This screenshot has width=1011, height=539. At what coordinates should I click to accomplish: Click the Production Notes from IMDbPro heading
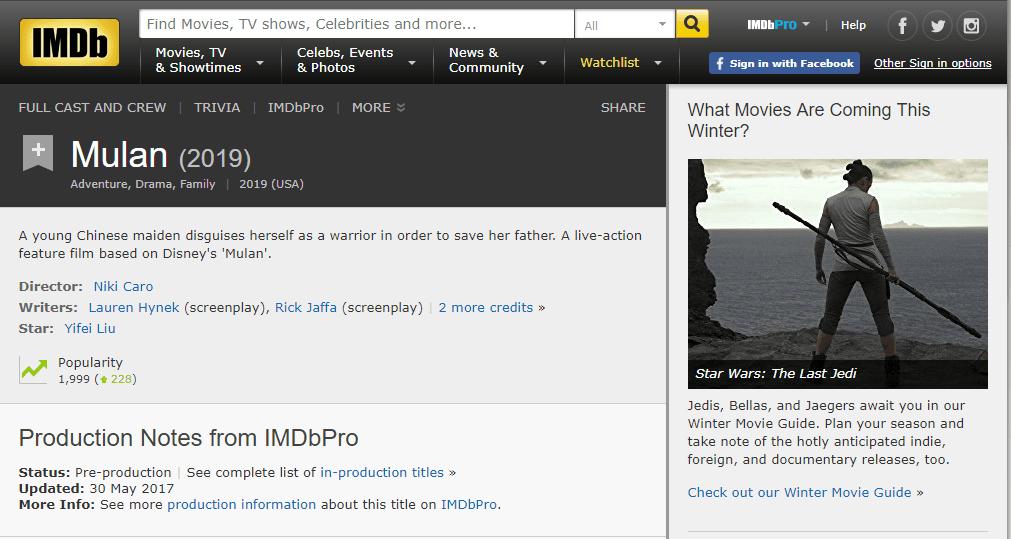coord(188,438)
